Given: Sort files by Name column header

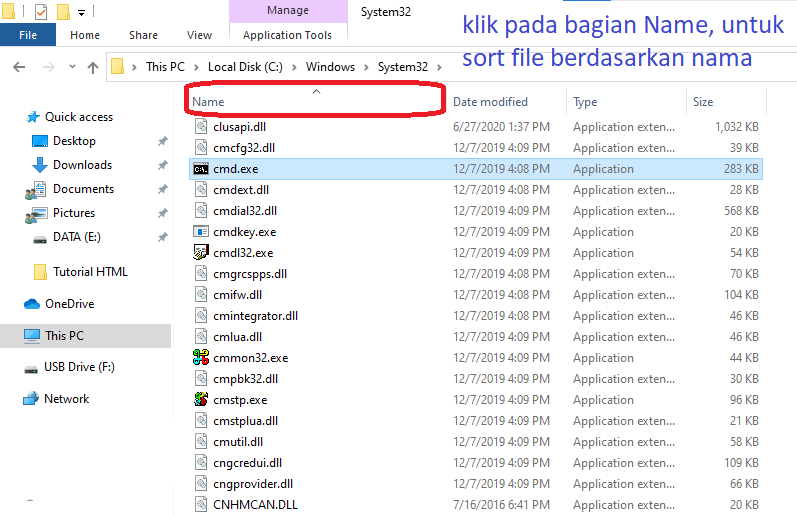Looking at the screenshot, I should (x=316, y=102).
